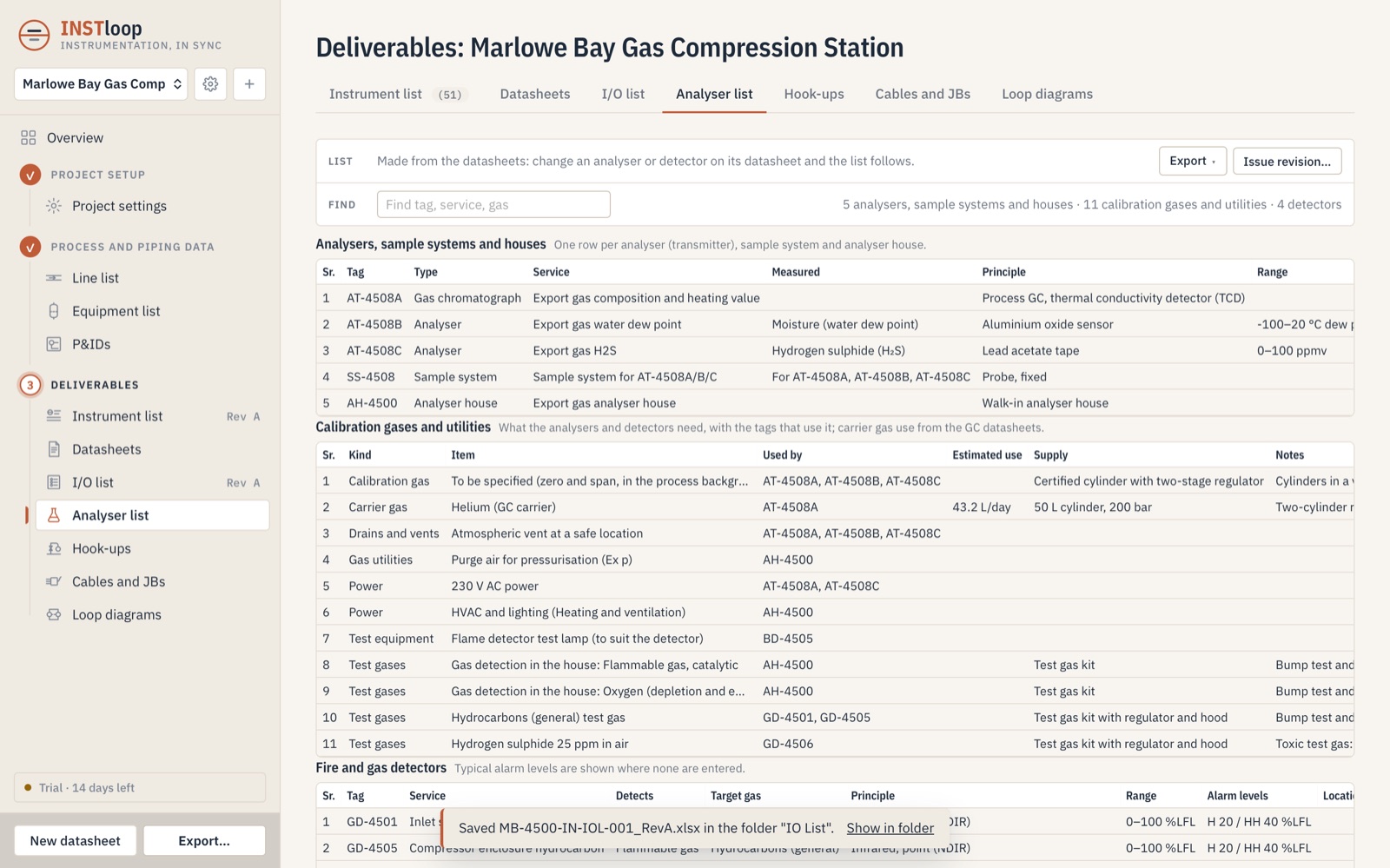Click the Helium (GC carrier) item
1390x868 pixels.
tap(503, 507)
